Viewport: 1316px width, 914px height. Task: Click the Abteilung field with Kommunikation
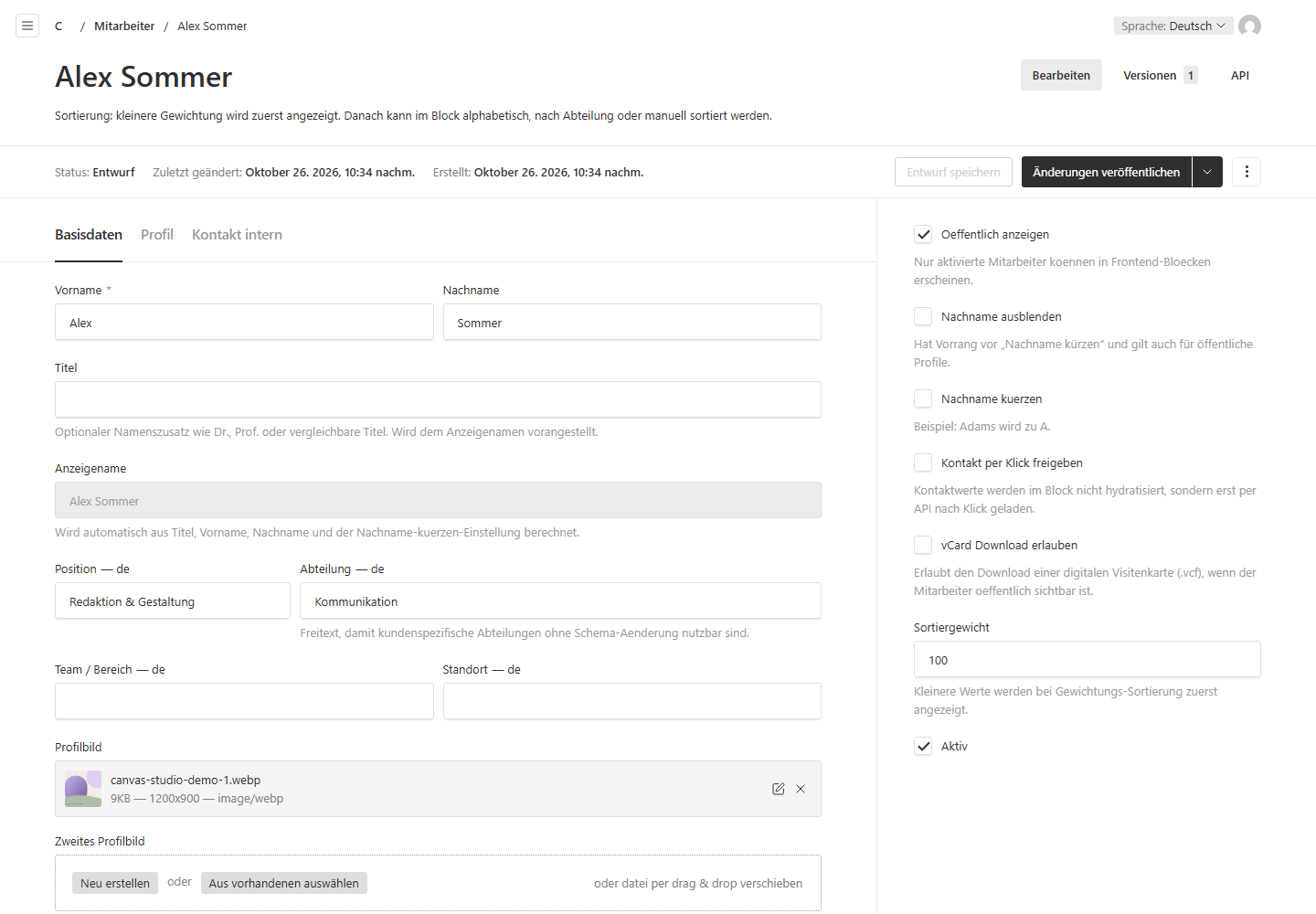click(560, 600)
